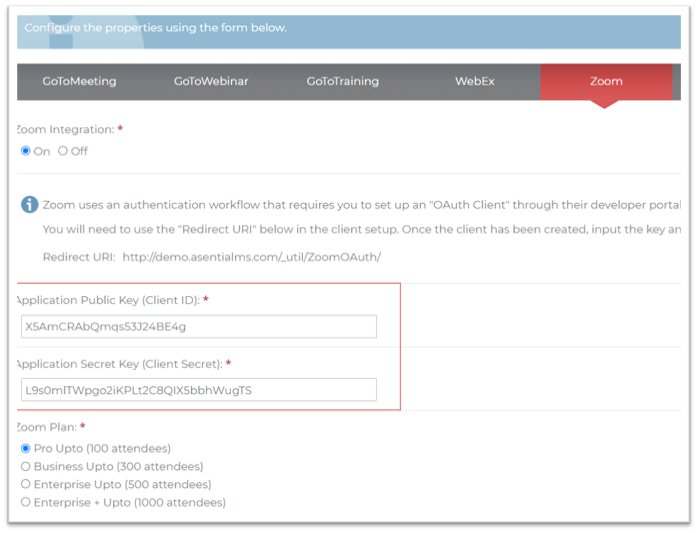
Task: Click the Application Public Key (Client ID) label
Action: coord(109,300)
